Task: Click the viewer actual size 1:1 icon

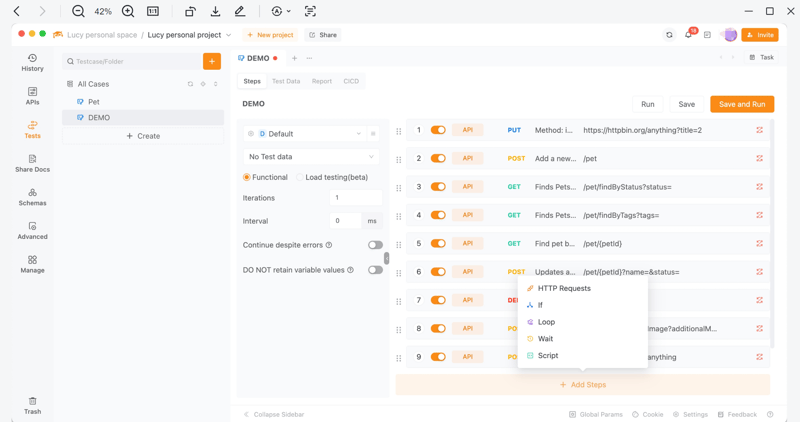Action: [x=153, y=11]
